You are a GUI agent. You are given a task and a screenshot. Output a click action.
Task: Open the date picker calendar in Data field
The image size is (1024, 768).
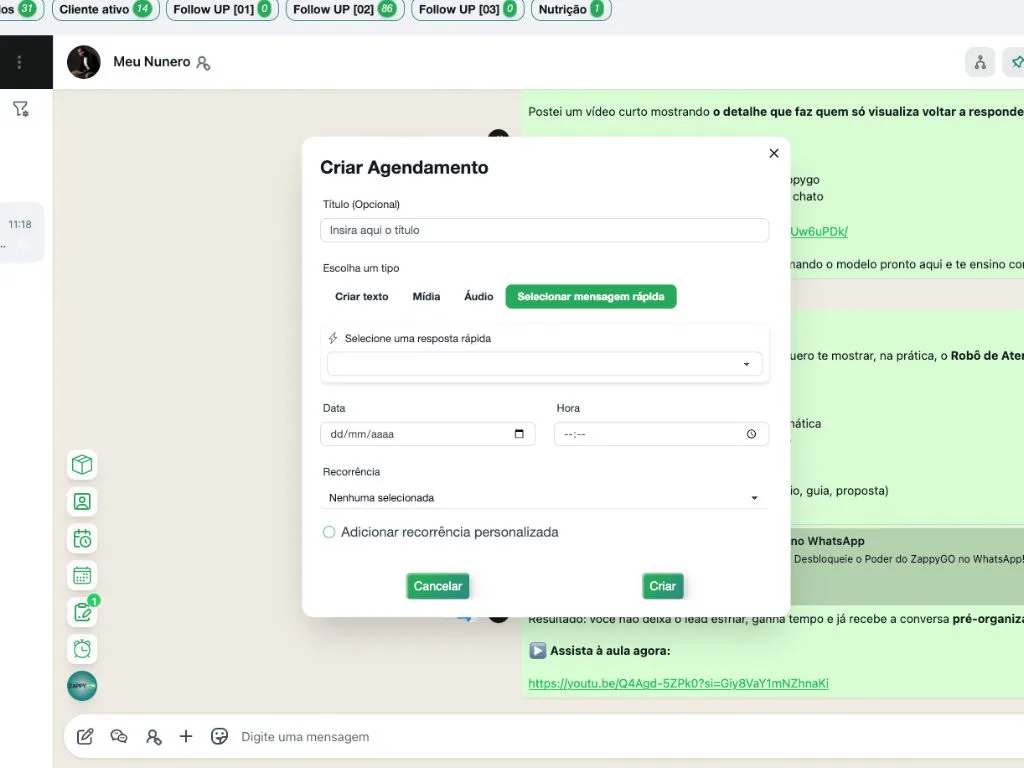coord(518,434)
